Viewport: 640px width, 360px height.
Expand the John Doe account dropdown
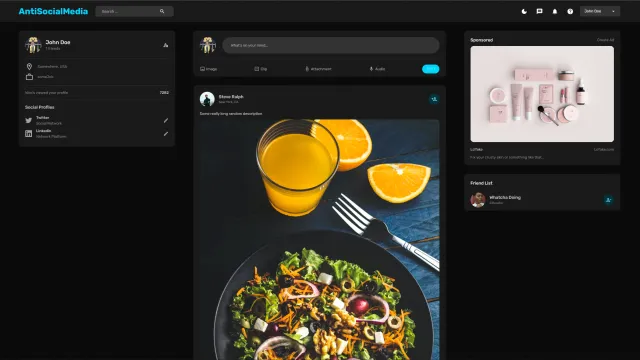click(x=600, y=11)
